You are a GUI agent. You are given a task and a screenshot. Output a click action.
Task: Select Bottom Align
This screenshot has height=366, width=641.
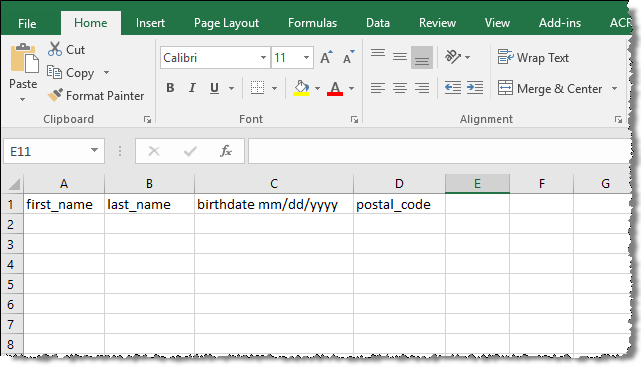tap(422, 57)
